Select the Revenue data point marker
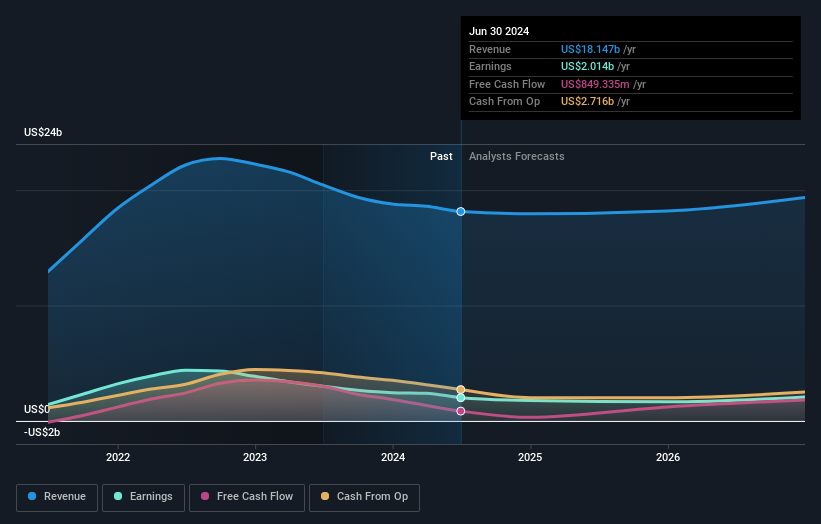Screen dimensions: 821x524 point(461,211)
